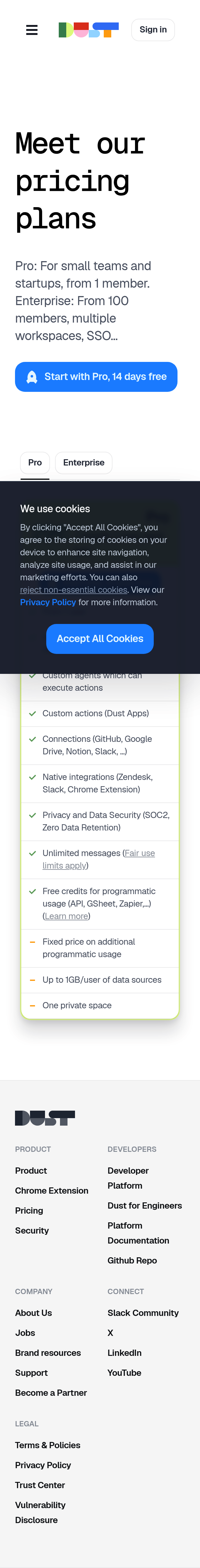Accept All Cookies in the banner

click(x=100, y=639)
